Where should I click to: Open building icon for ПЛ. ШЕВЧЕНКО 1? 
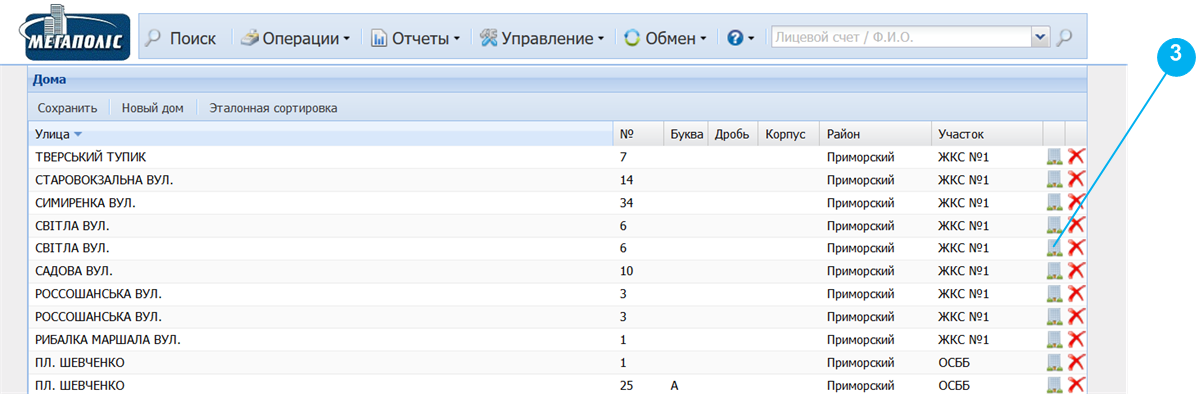(x=1054, y=362)
